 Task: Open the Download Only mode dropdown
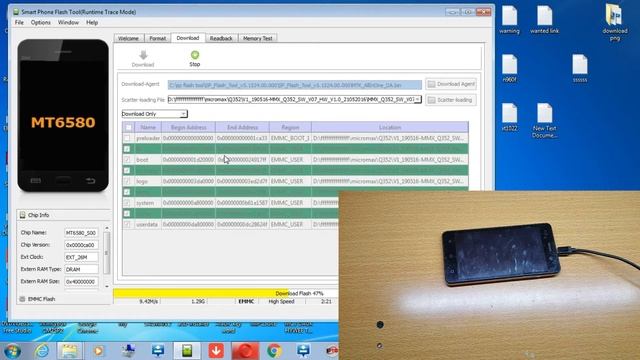(154, 114)
